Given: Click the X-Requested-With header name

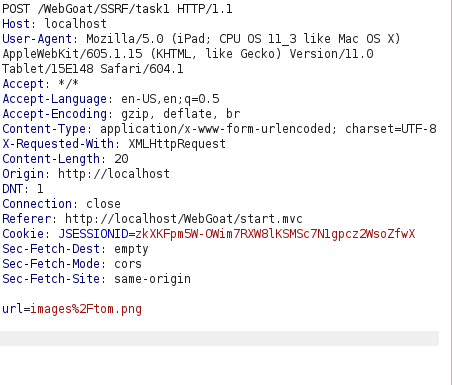Looking at the screenshot, I should tap(58, 144).
